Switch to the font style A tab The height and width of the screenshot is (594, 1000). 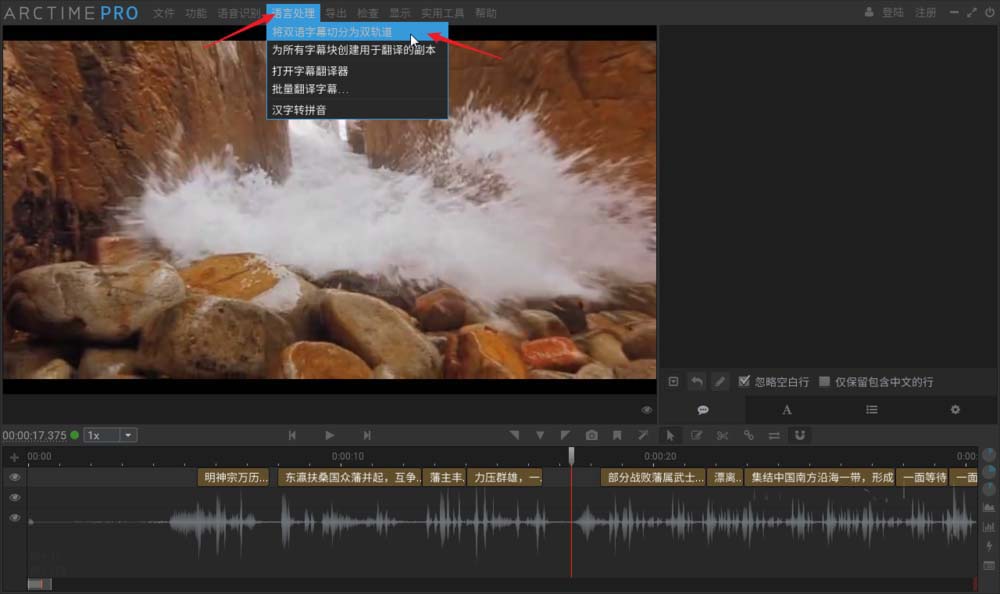(787, 410)
